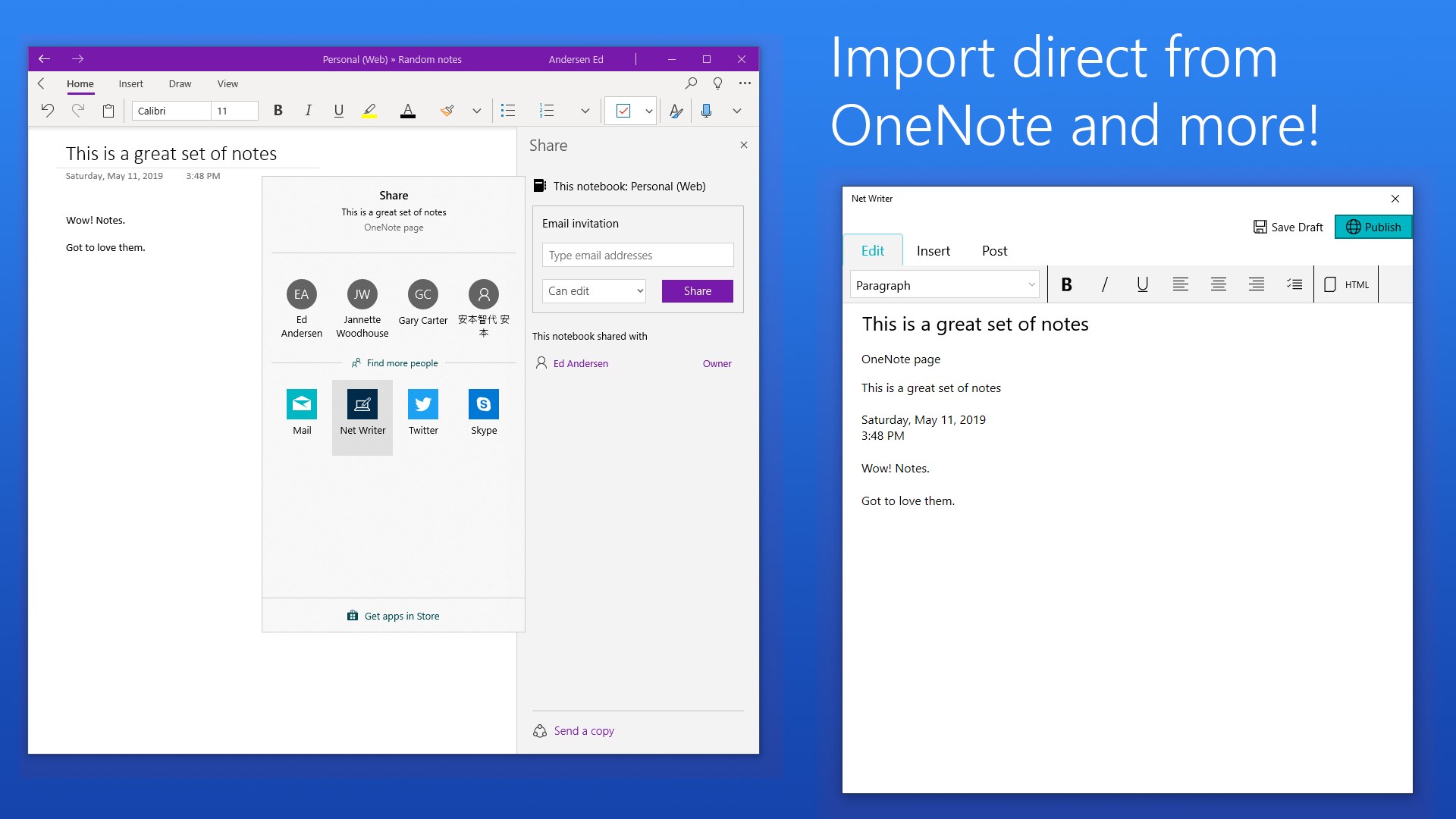Click the Type email addresses field

coord(638,256)
